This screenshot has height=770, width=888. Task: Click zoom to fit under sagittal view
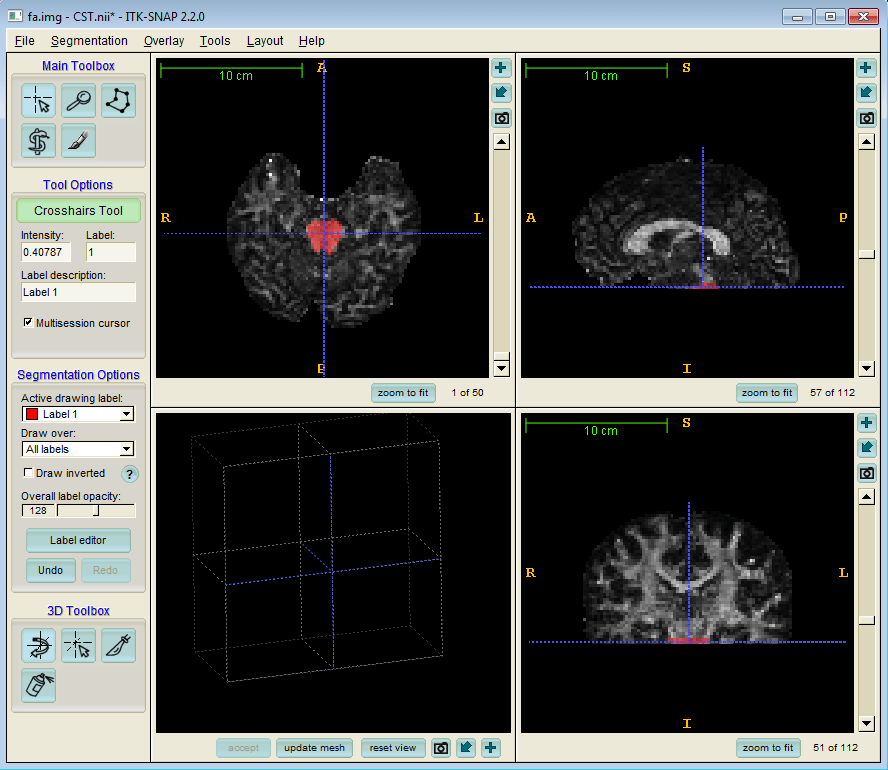(x=767, y=393)
